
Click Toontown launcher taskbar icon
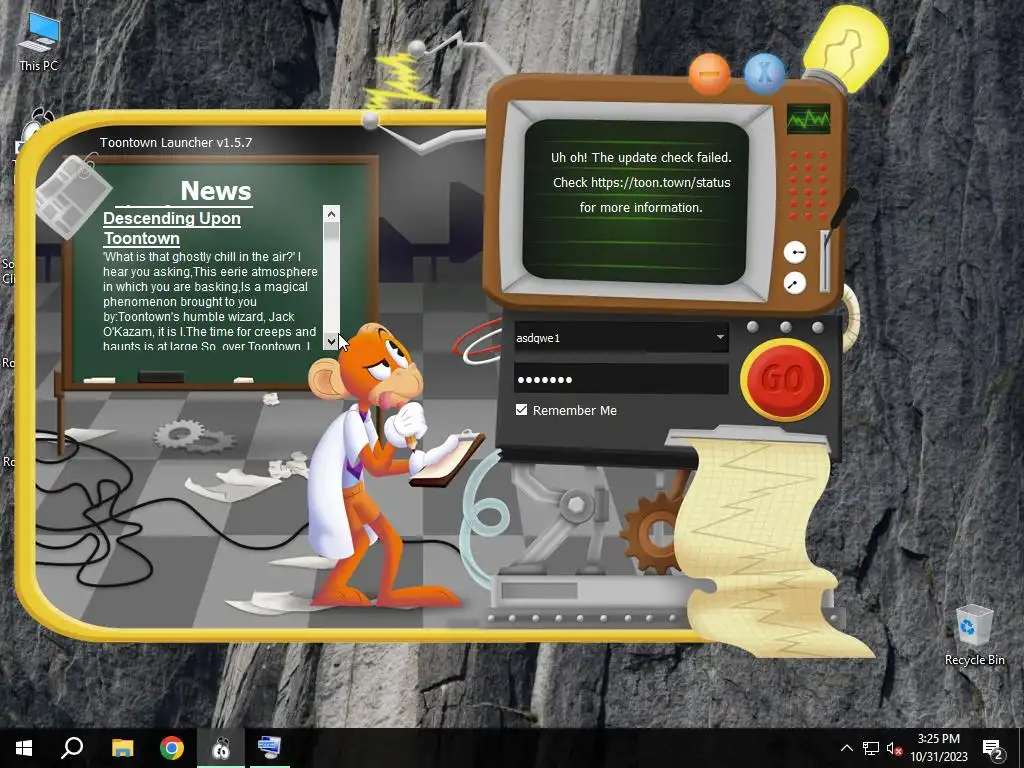221,748
